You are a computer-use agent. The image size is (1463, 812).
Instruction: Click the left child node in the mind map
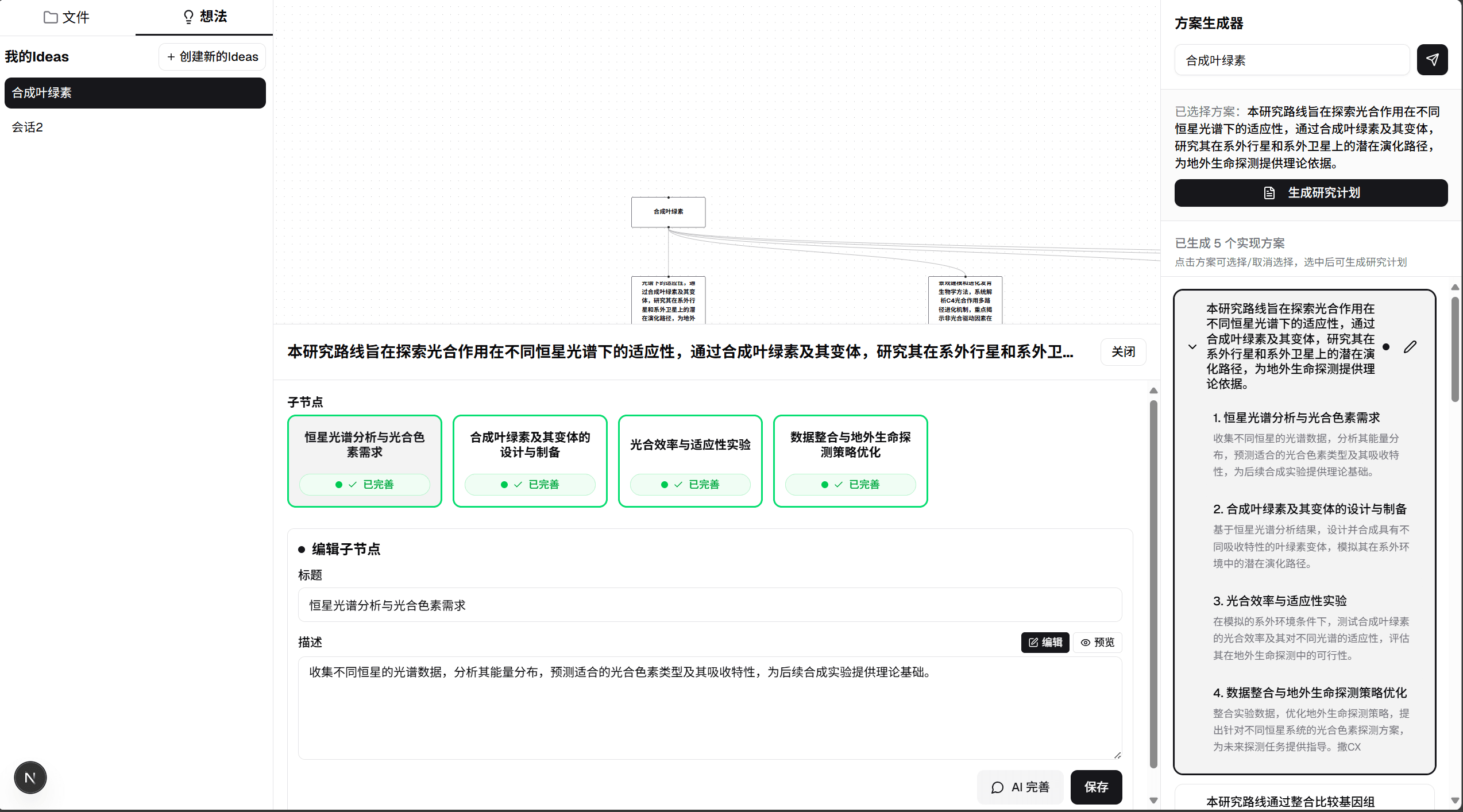(x=668, y=300)
